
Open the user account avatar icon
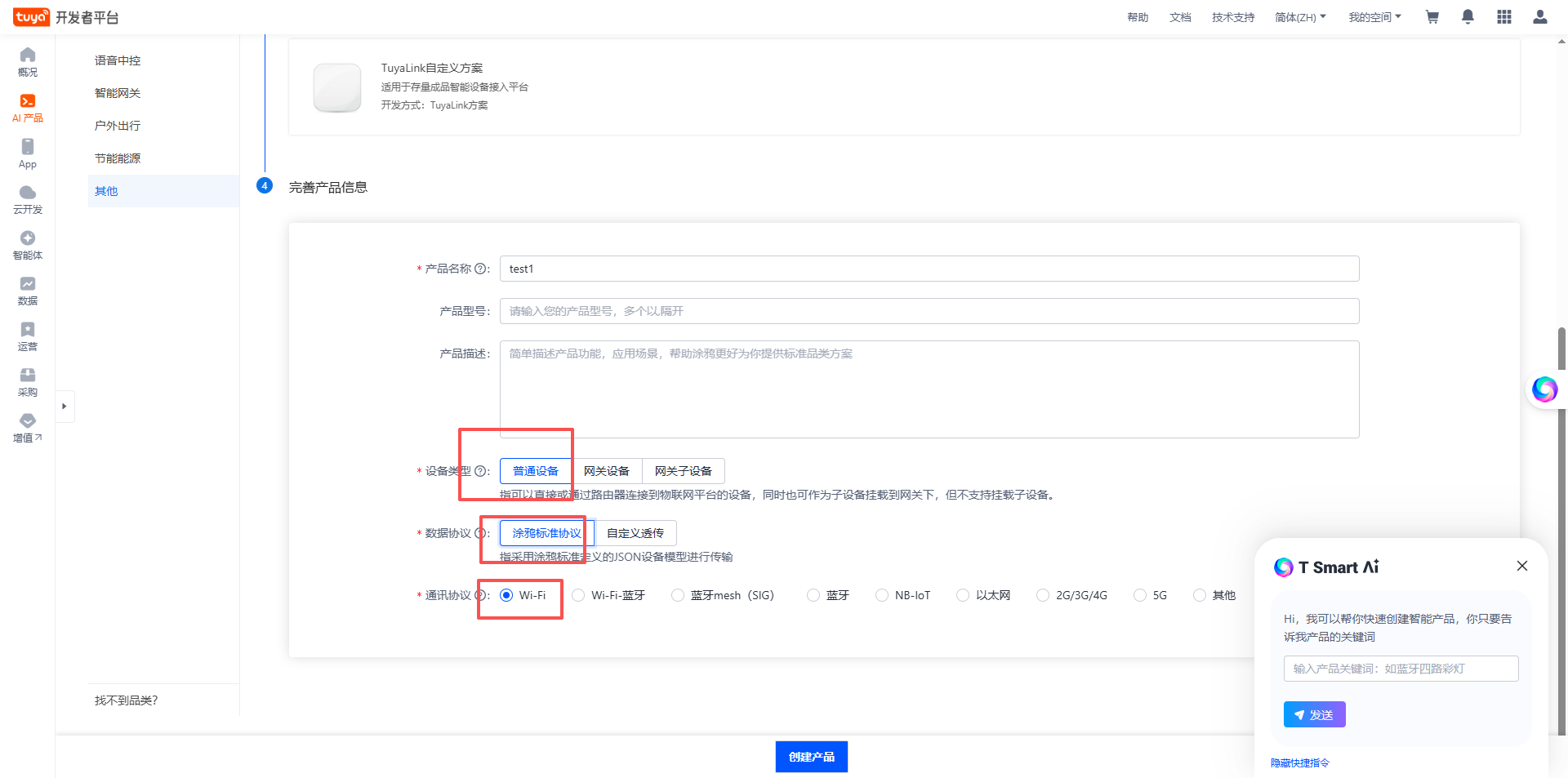(x=1540, y=17)
